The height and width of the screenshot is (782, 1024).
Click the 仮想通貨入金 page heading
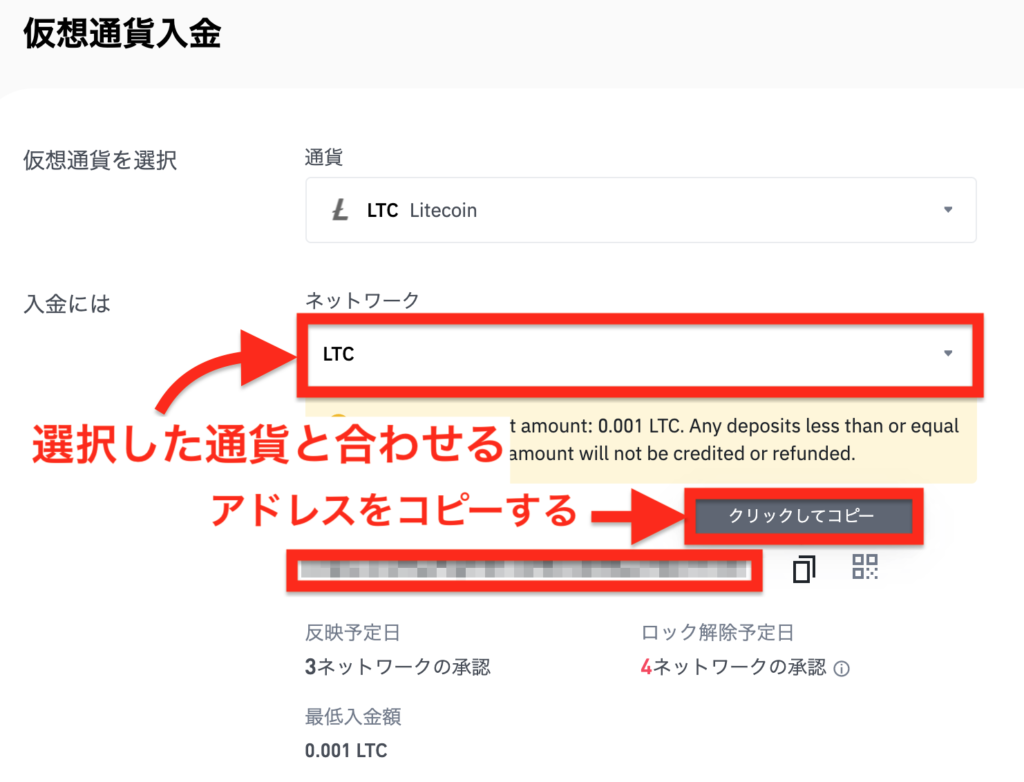click(122, 33)
